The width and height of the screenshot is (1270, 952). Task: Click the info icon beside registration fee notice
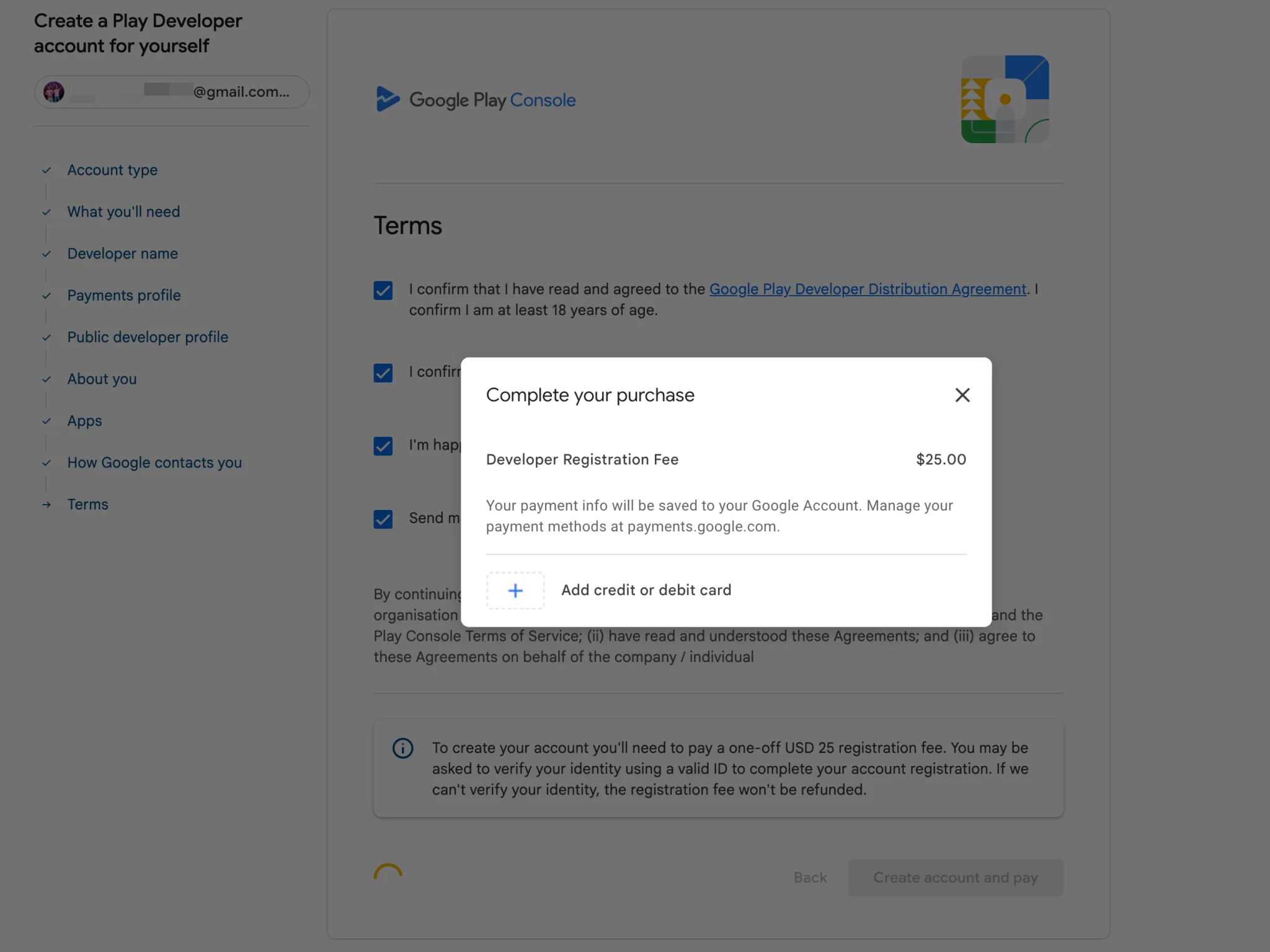pos(402,748)
